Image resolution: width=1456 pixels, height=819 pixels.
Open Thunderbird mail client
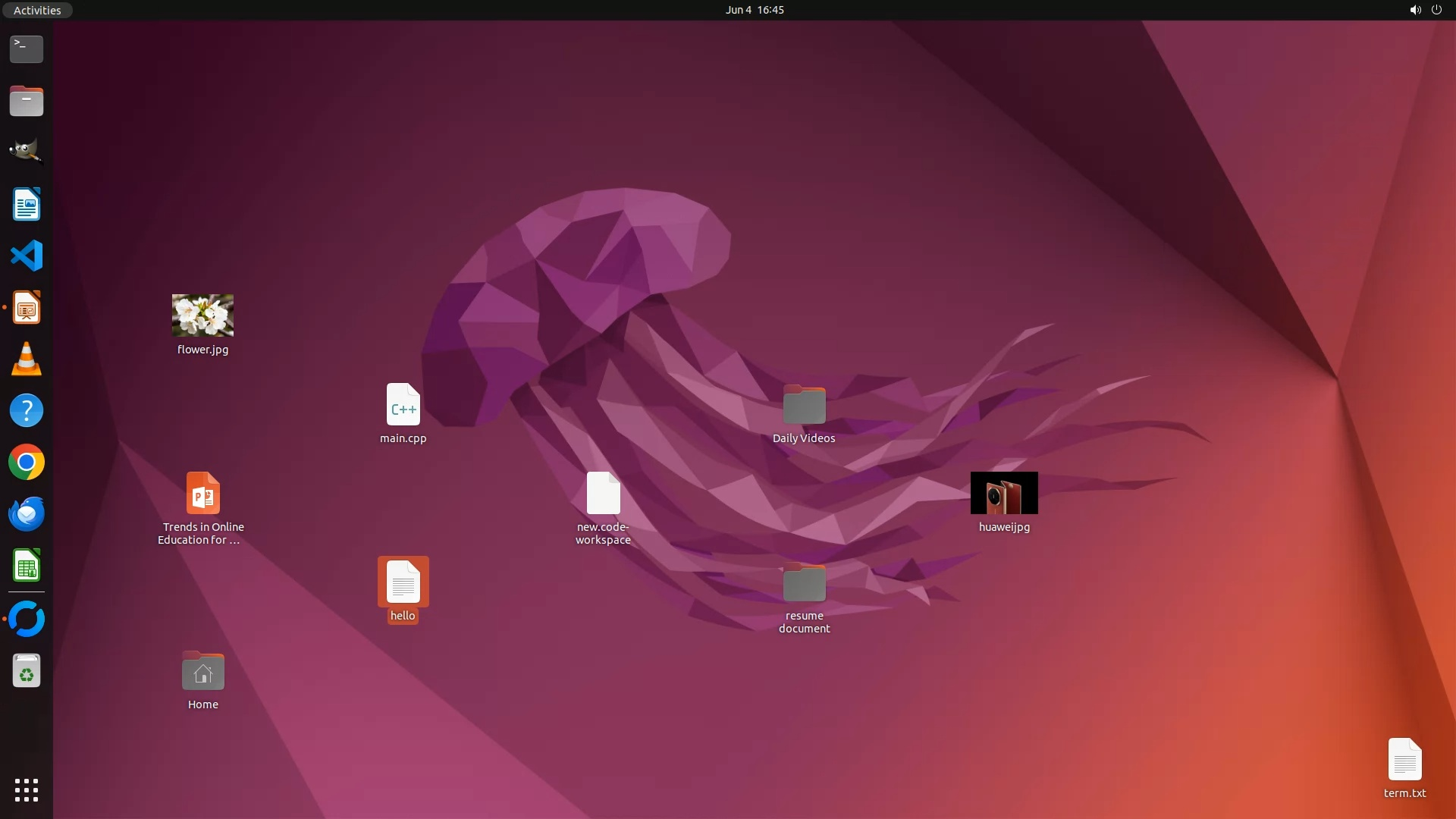tap(27, 514)
